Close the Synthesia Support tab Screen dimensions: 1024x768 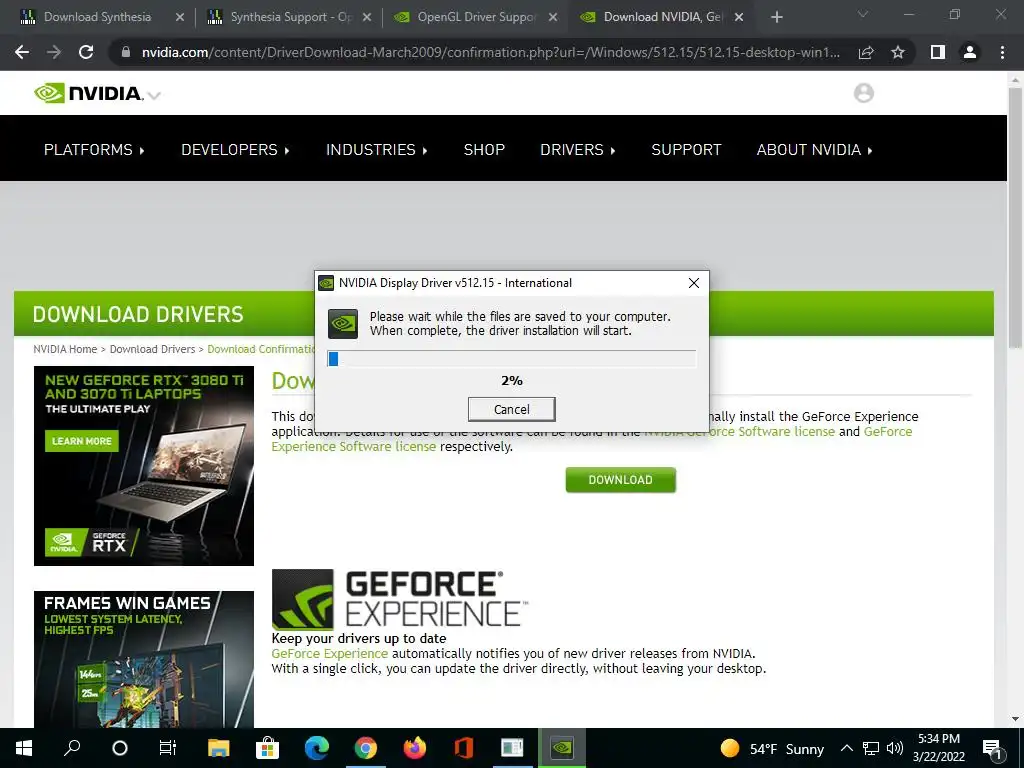point(367,18)
